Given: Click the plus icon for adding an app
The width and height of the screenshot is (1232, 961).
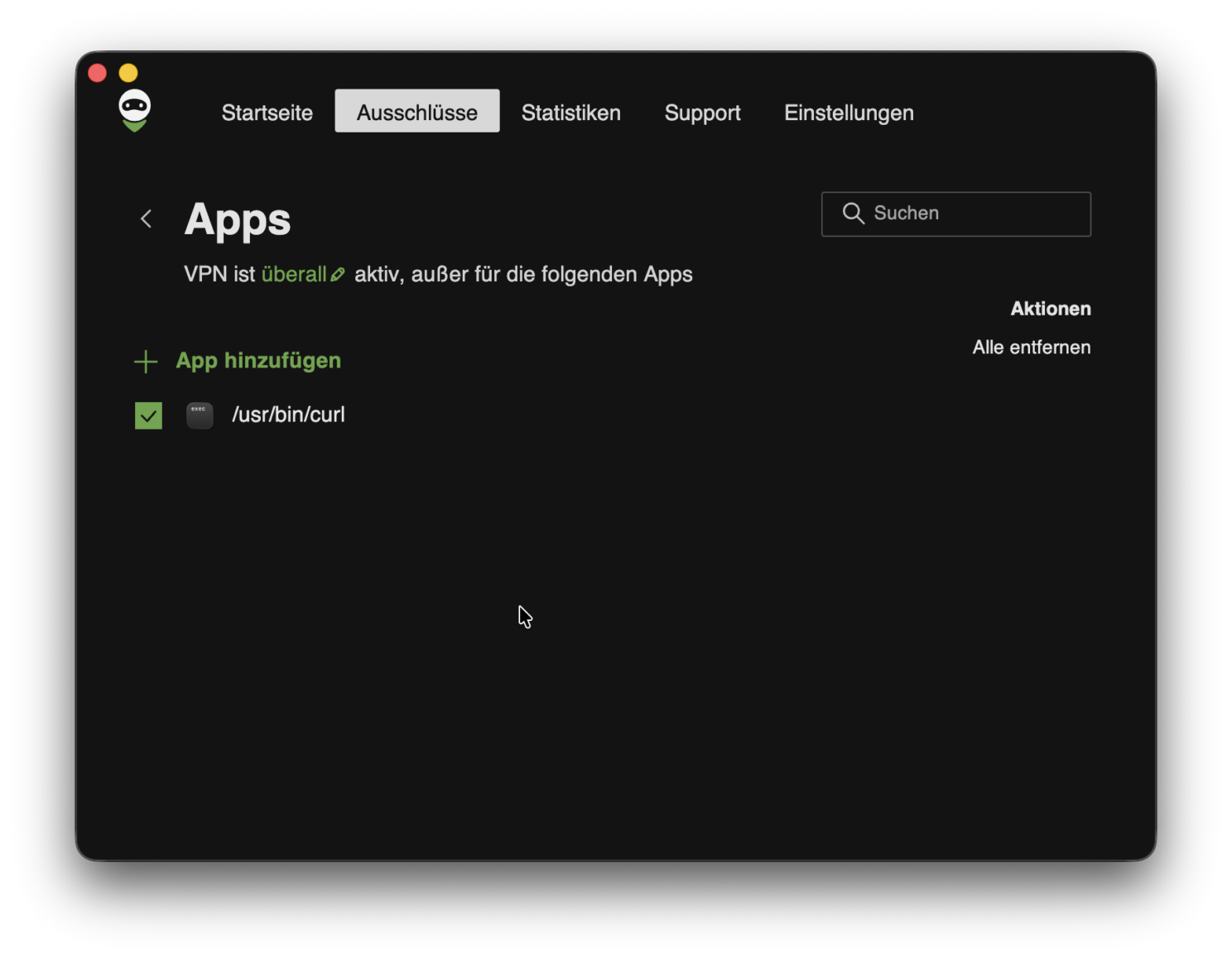Looking at the screenshot, I should [x=146, y=362].
